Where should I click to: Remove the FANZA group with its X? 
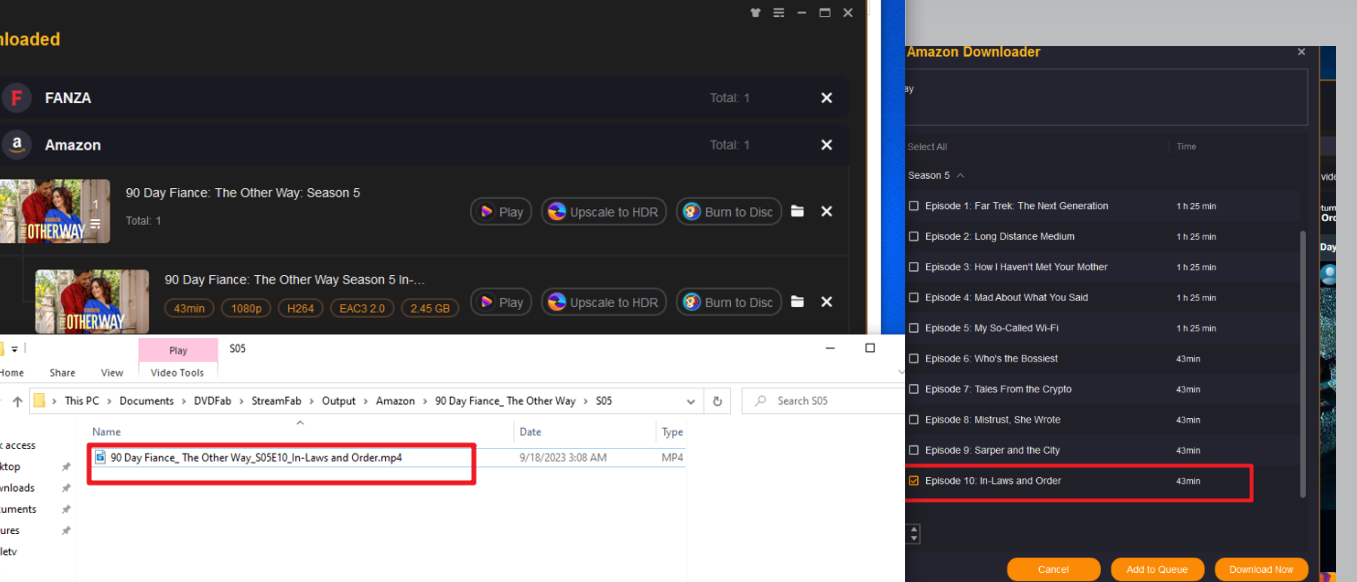tap(826, 98)
